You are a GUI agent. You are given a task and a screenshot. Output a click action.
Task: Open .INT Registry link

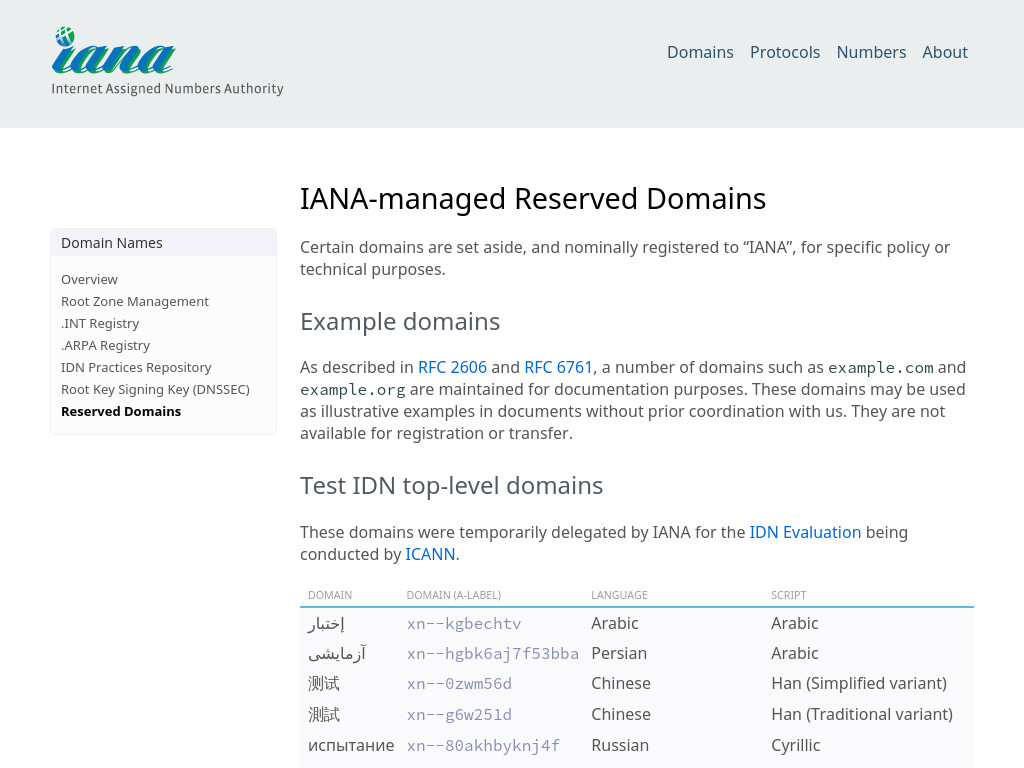tap(100, 323)
